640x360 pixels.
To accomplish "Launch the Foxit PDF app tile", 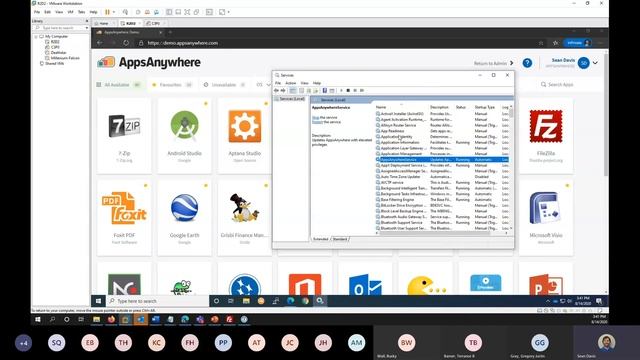I will (124, 218).
